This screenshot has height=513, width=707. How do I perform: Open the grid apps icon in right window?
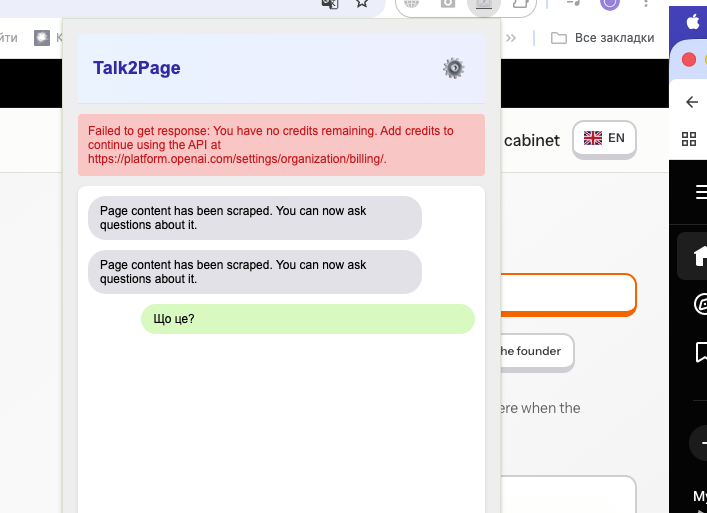[x=689, y=139]
